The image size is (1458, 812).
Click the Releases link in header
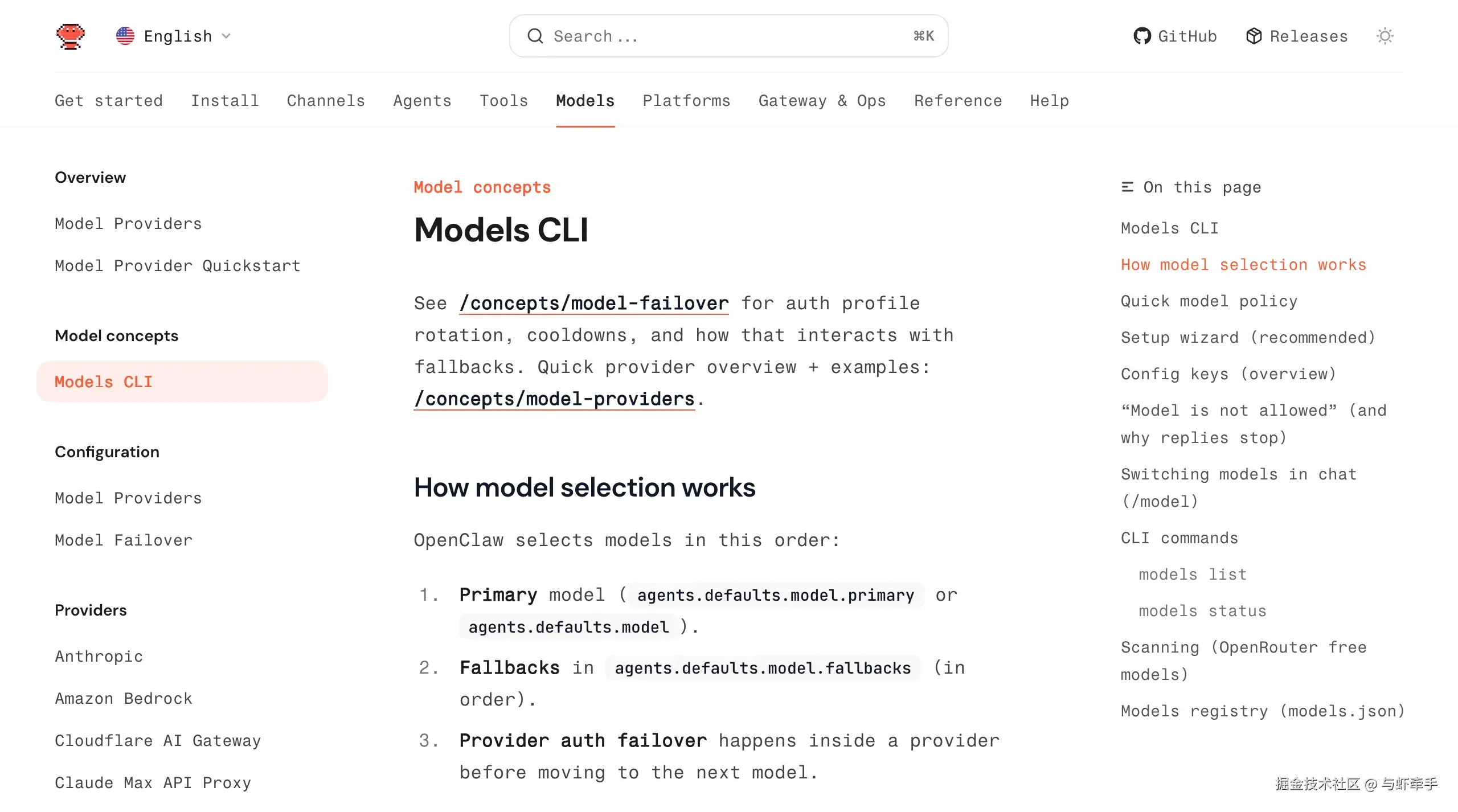tap(1308, 36)
